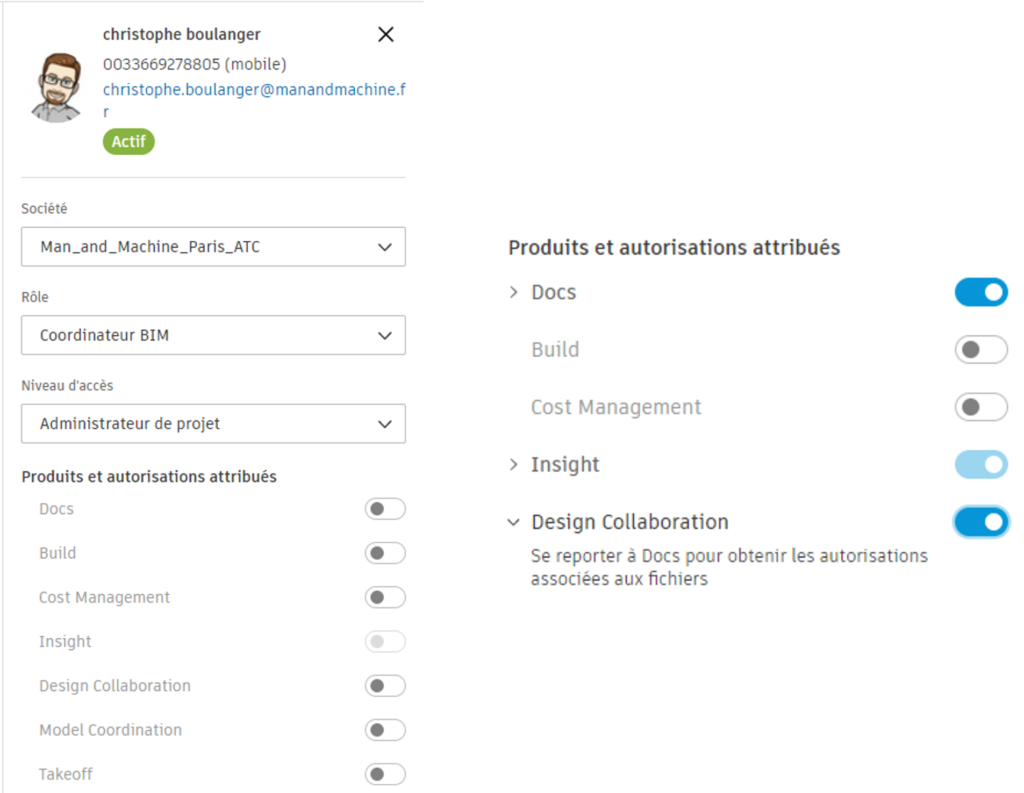Close the christophe boulanger user panel
The image size is (1024, 793).
[386, 35]
